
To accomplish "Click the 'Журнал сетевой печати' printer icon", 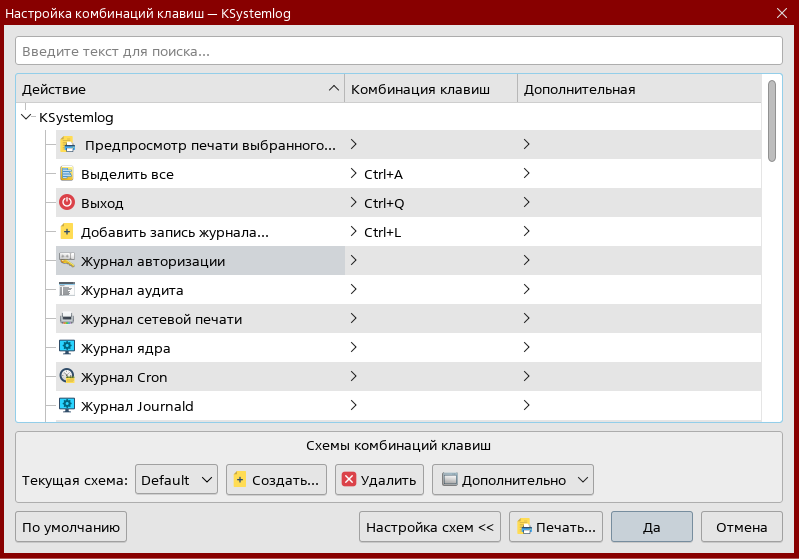I will (67, 319).
